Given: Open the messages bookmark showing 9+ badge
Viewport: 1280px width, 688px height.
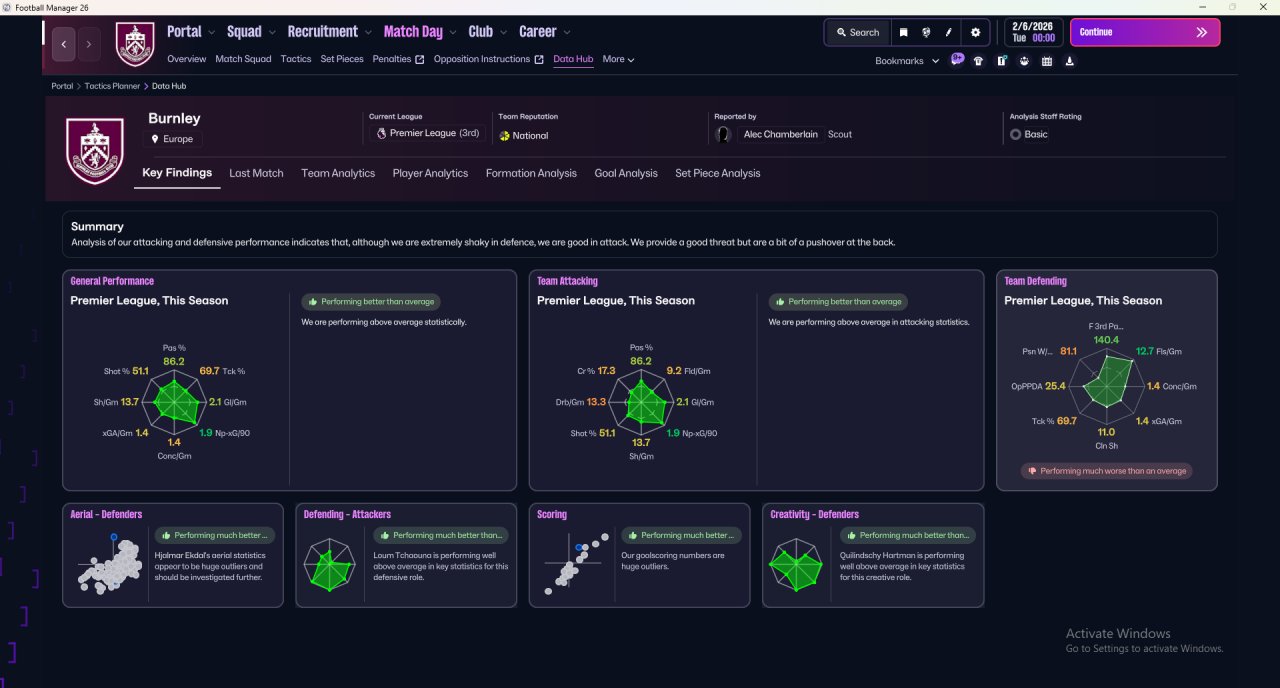Looking at the screenshot, I should (x=957, y=60).
